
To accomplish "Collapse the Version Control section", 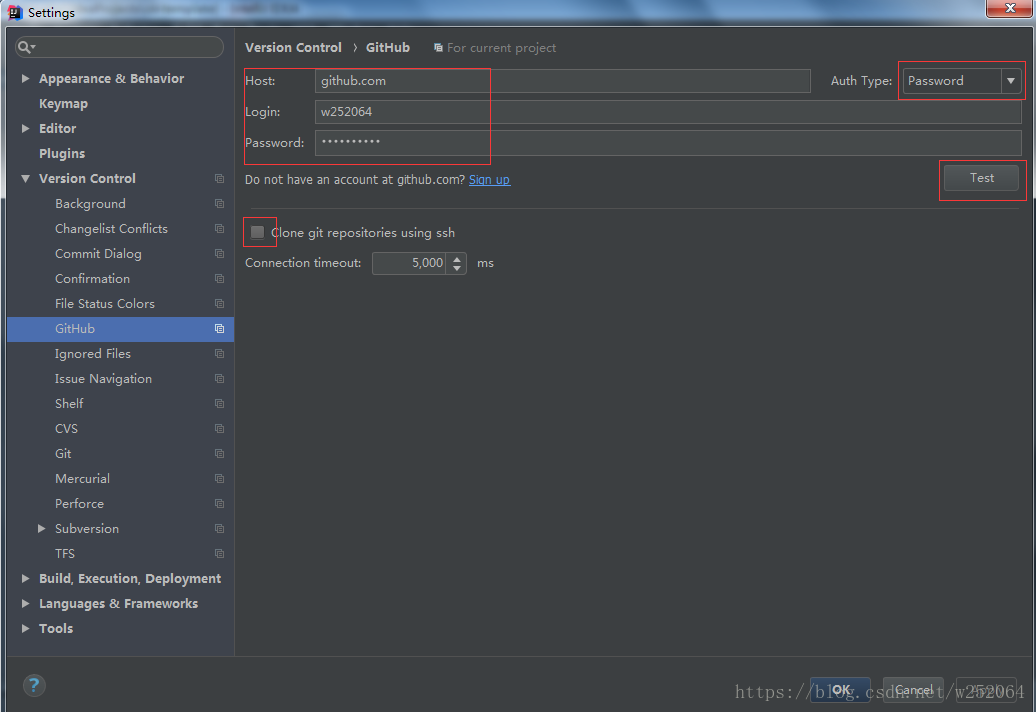I will pos(25,178).
